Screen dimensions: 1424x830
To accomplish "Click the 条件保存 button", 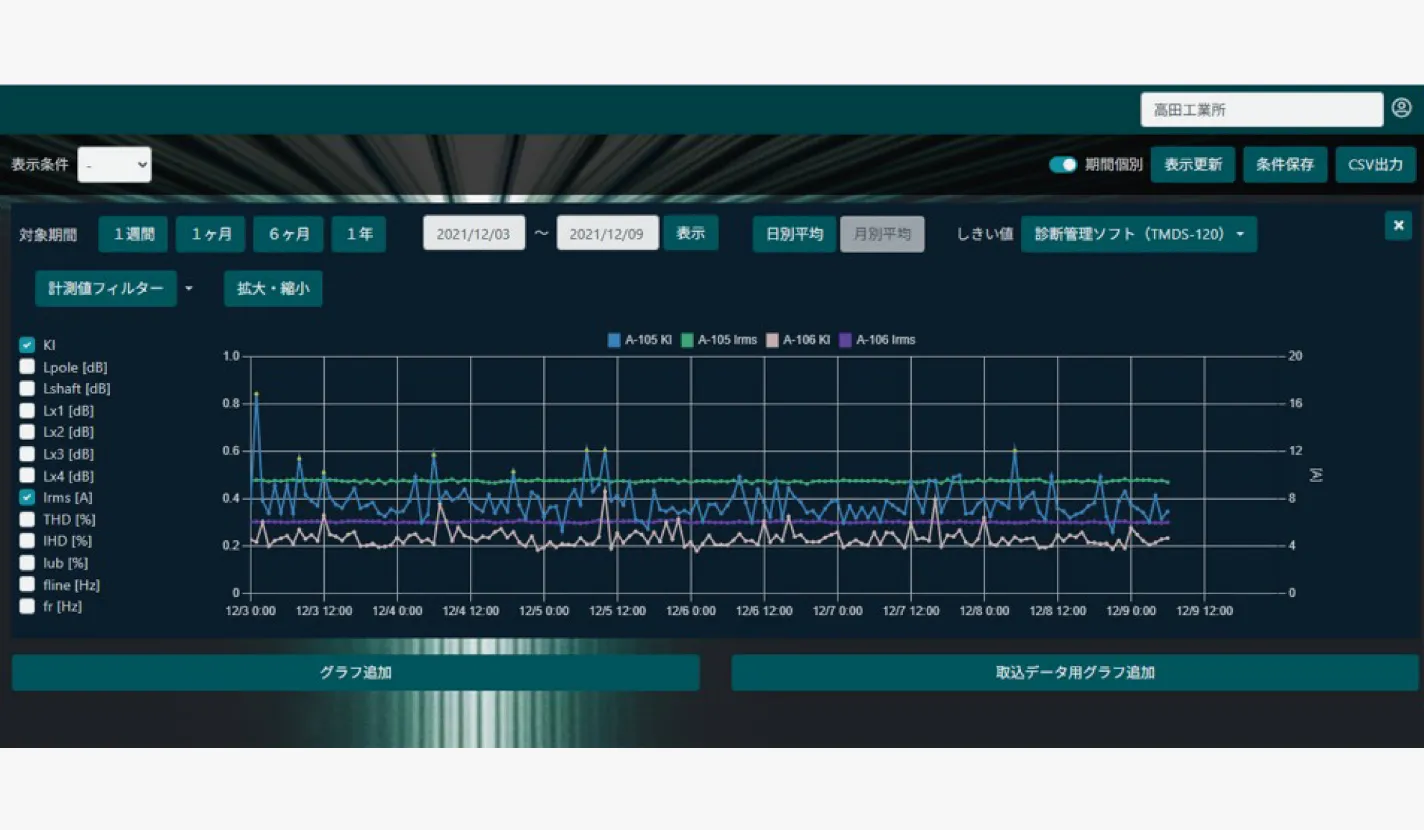I will coord(1284,165).
